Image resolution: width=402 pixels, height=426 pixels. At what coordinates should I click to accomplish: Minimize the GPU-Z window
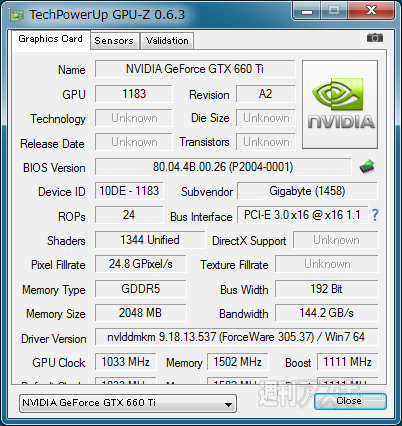pyautogui.click(x=306, y=10)
